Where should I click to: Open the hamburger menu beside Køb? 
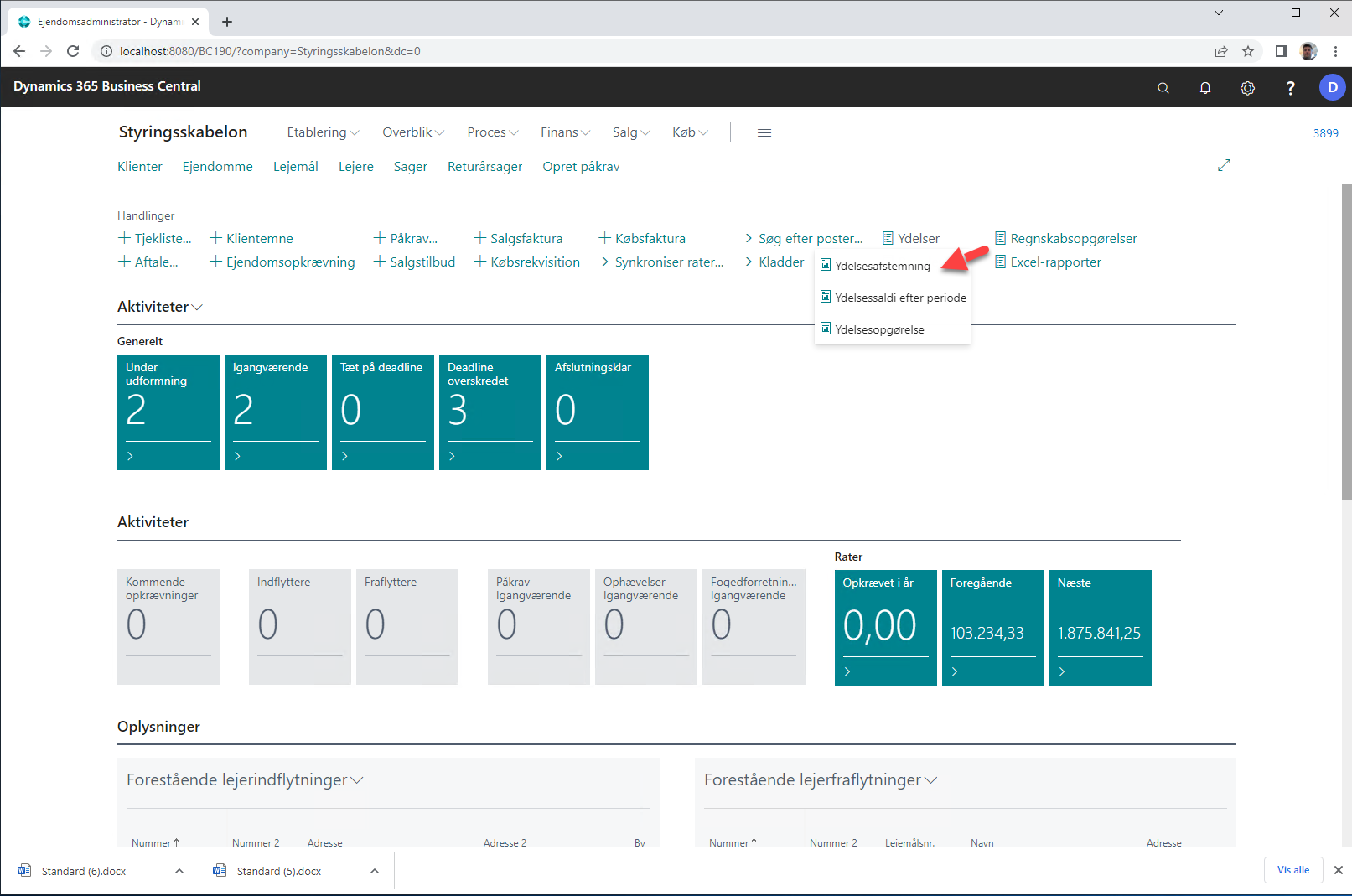[x=764, y=132]
